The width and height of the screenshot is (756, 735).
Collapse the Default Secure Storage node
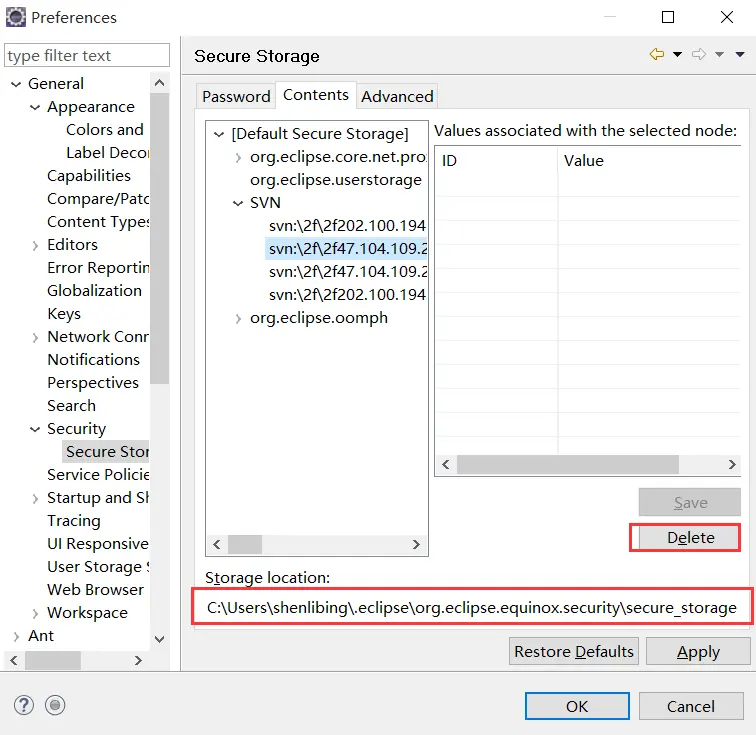[219, 134]
